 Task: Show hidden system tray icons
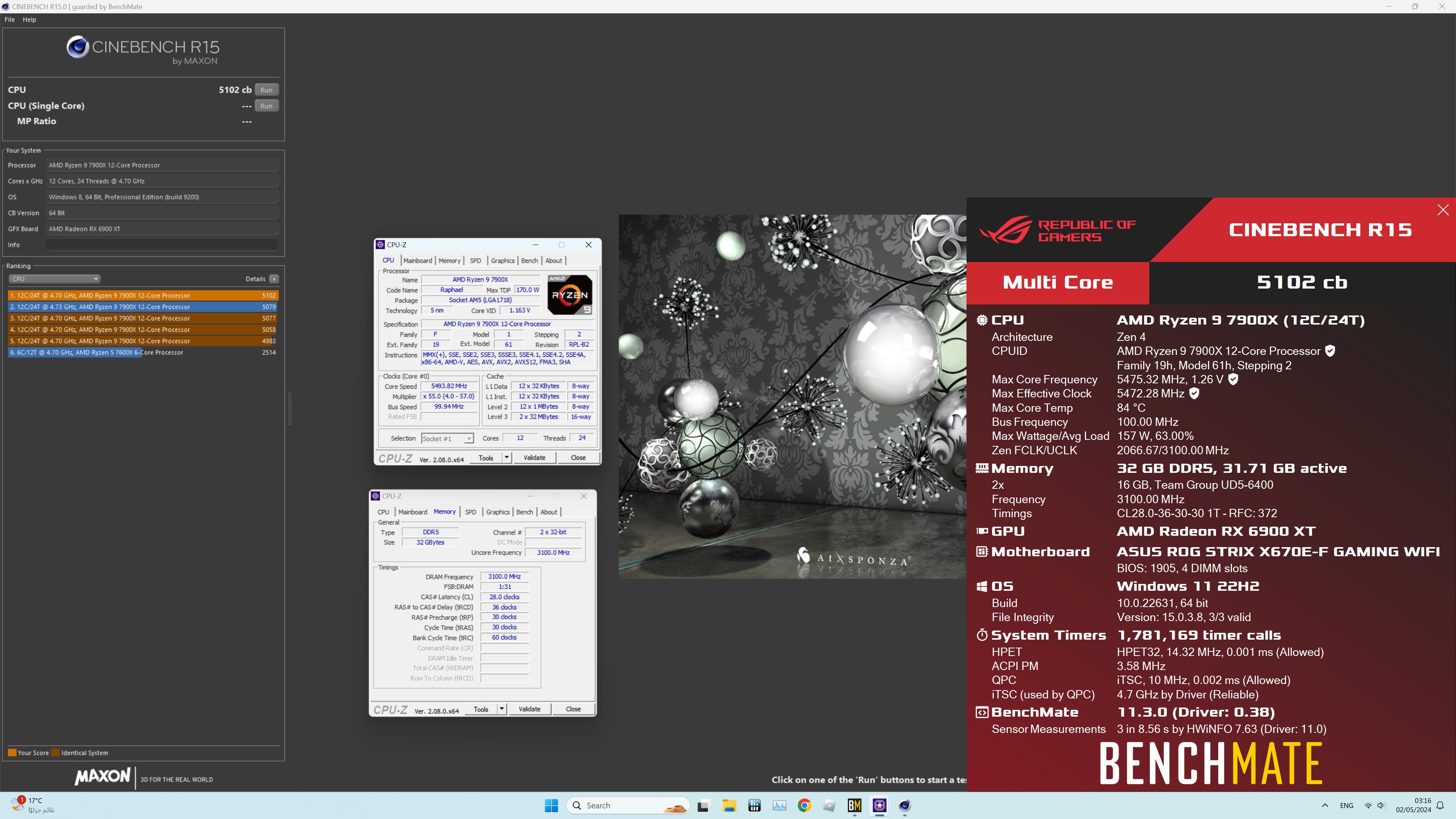tap(1325, 805)
